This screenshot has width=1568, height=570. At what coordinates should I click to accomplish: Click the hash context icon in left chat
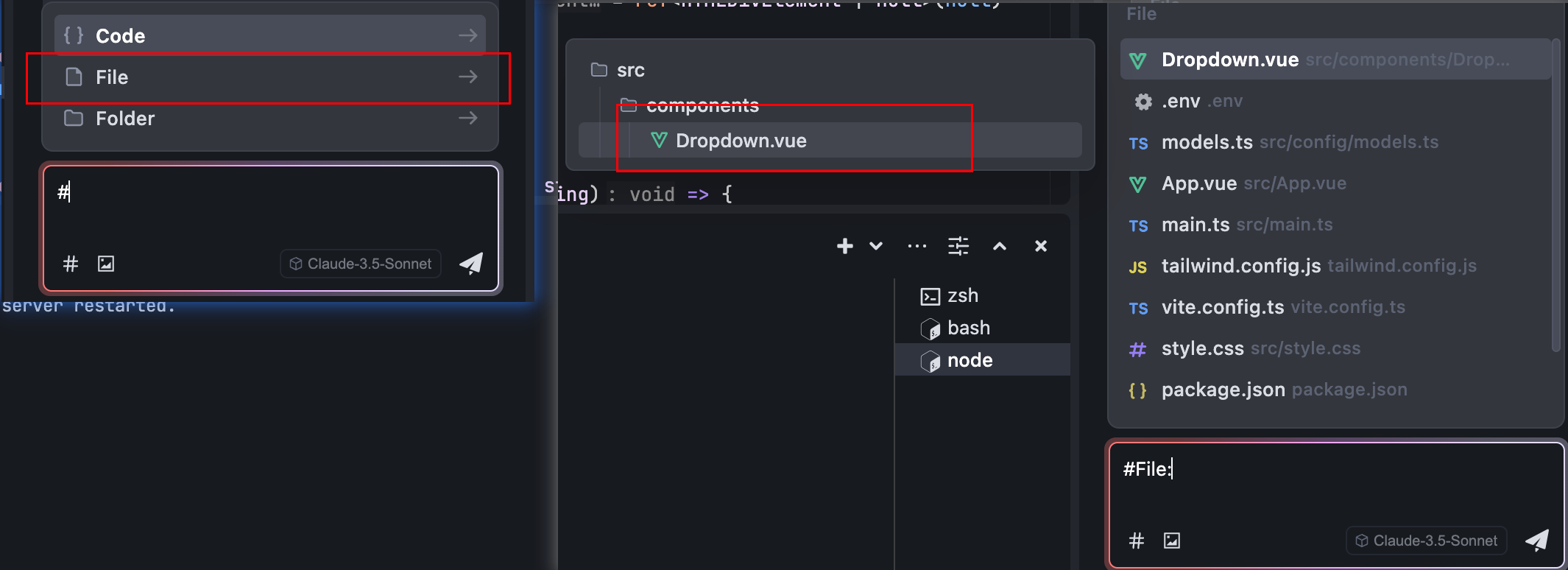(71, 264)
